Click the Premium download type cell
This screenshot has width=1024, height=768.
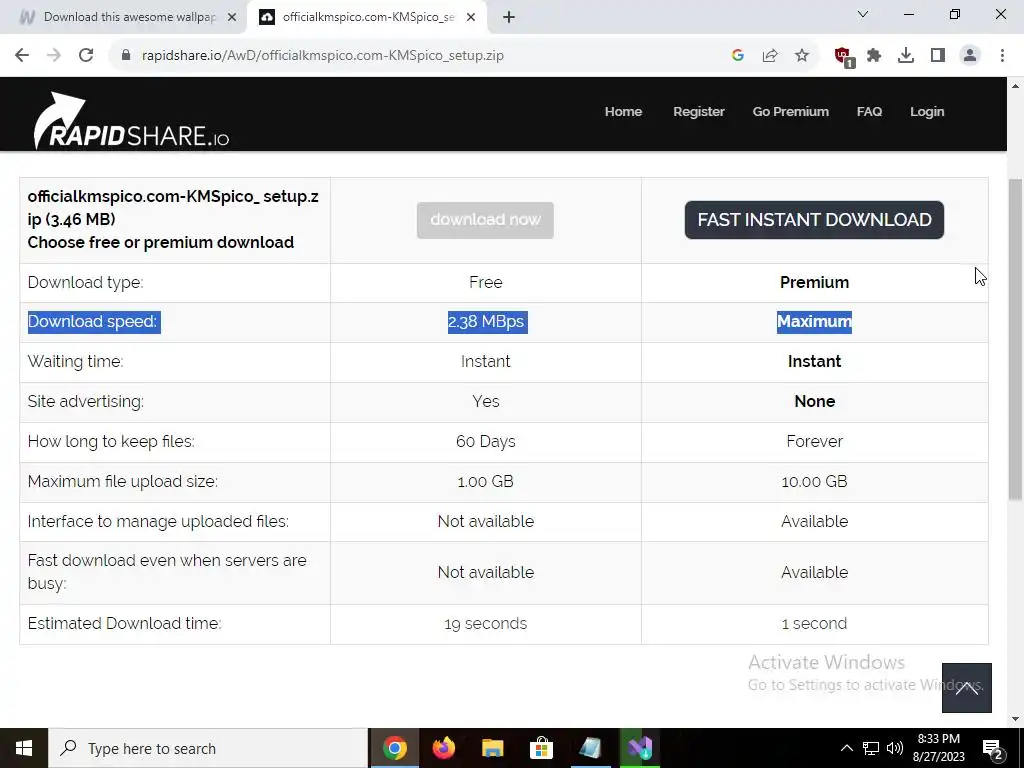point(814,282)
